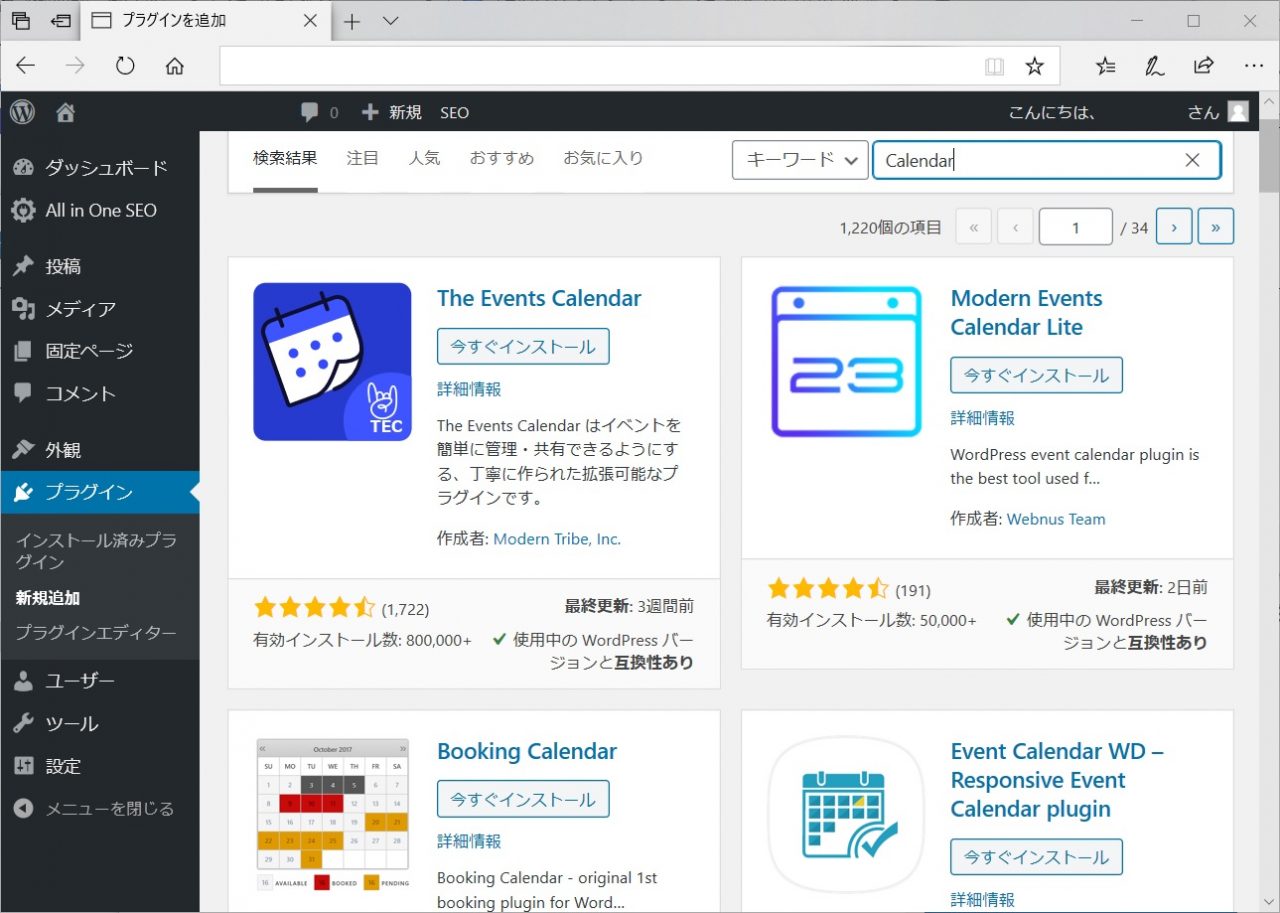The height and width of the screenshot is (913, 1280).
Task: Switch to the 人気 tab
Action: [424, 158]
